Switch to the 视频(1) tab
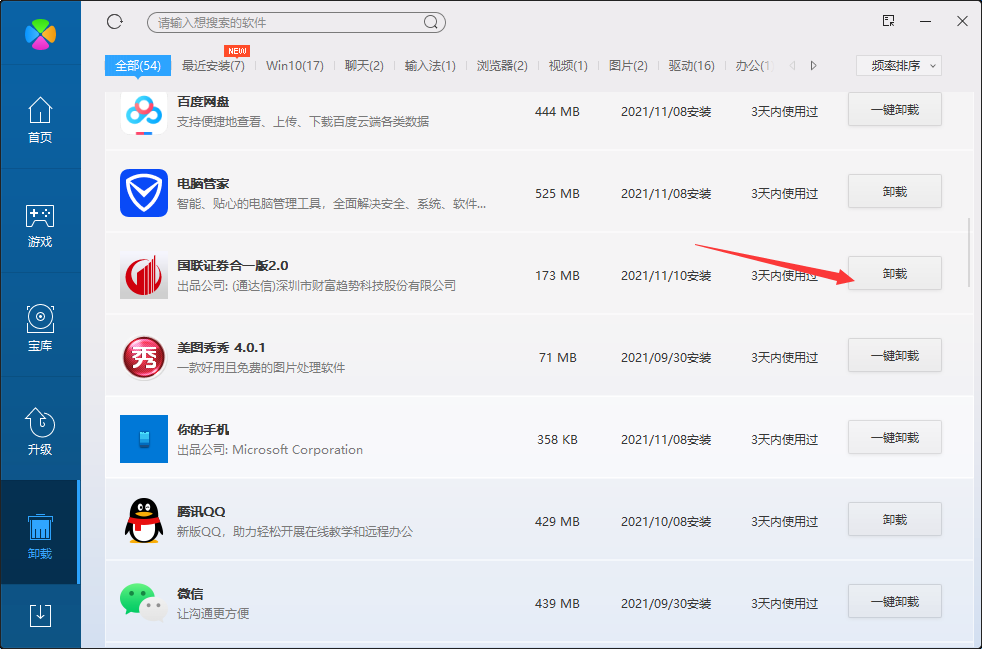The height and width of the screenshot is (649, 982). point(568,66)
